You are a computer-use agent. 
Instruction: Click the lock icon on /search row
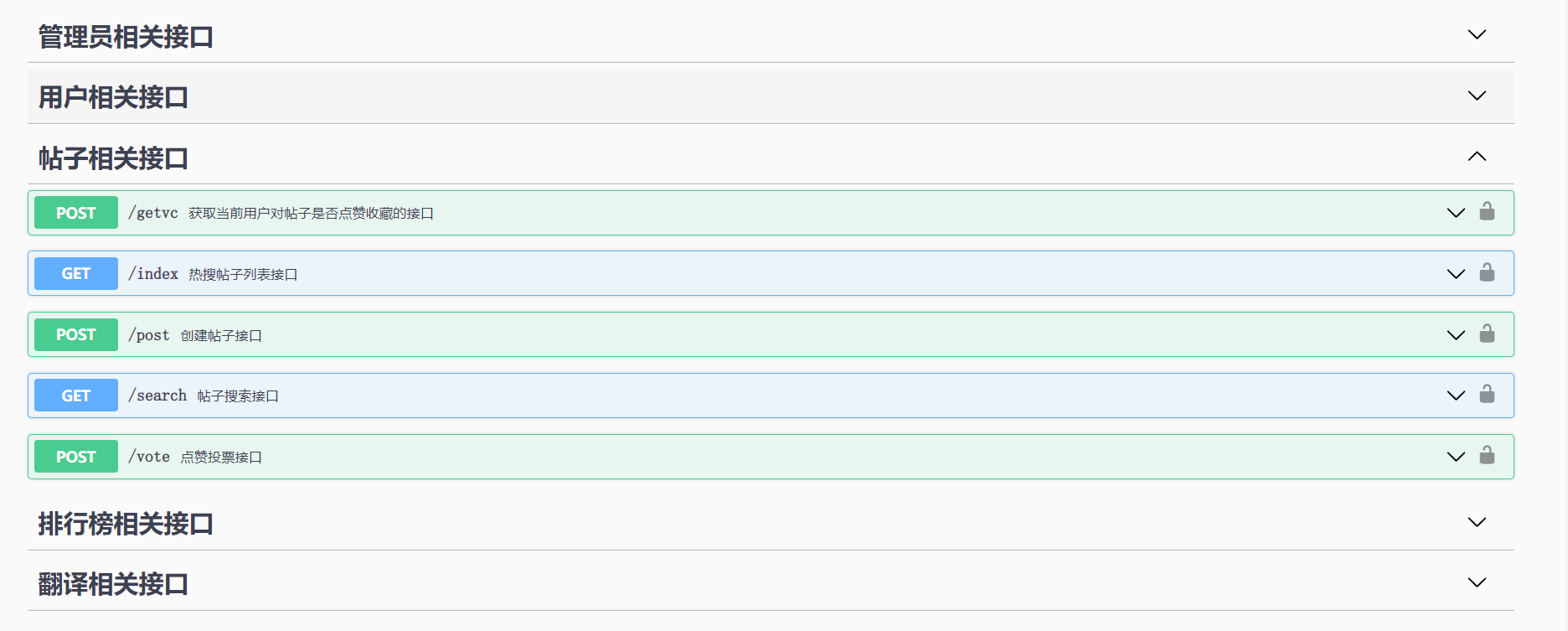(1487, 394)
